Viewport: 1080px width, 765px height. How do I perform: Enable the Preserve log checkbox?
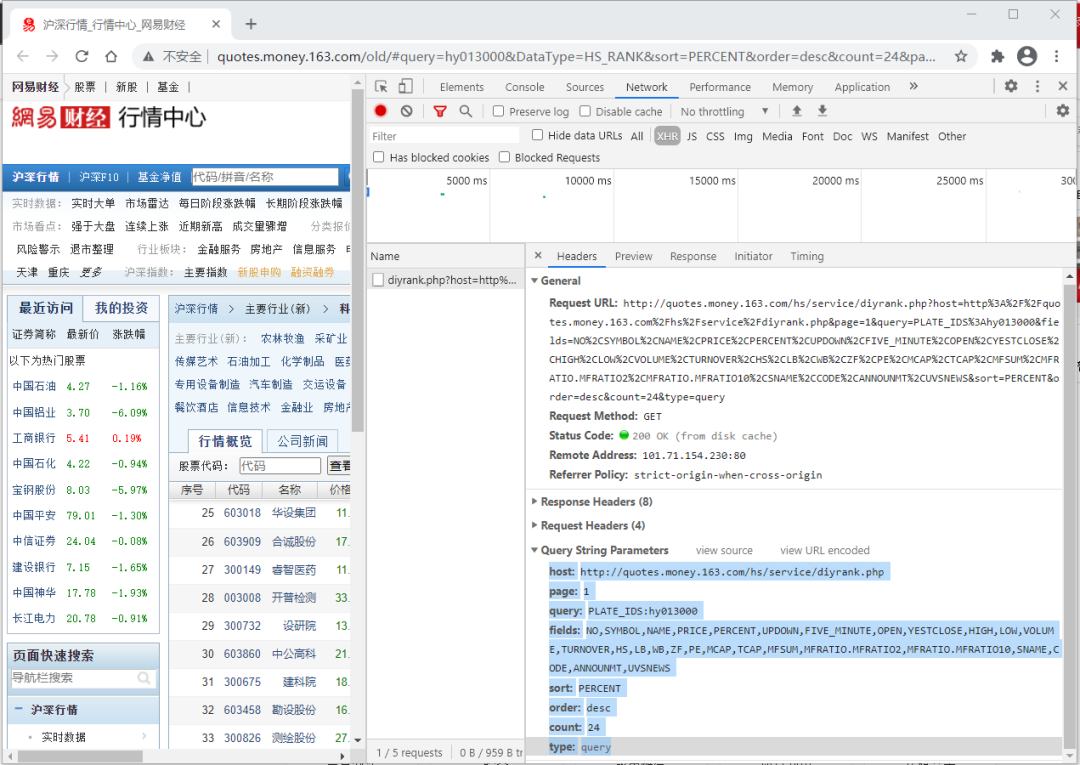[499, 111]
